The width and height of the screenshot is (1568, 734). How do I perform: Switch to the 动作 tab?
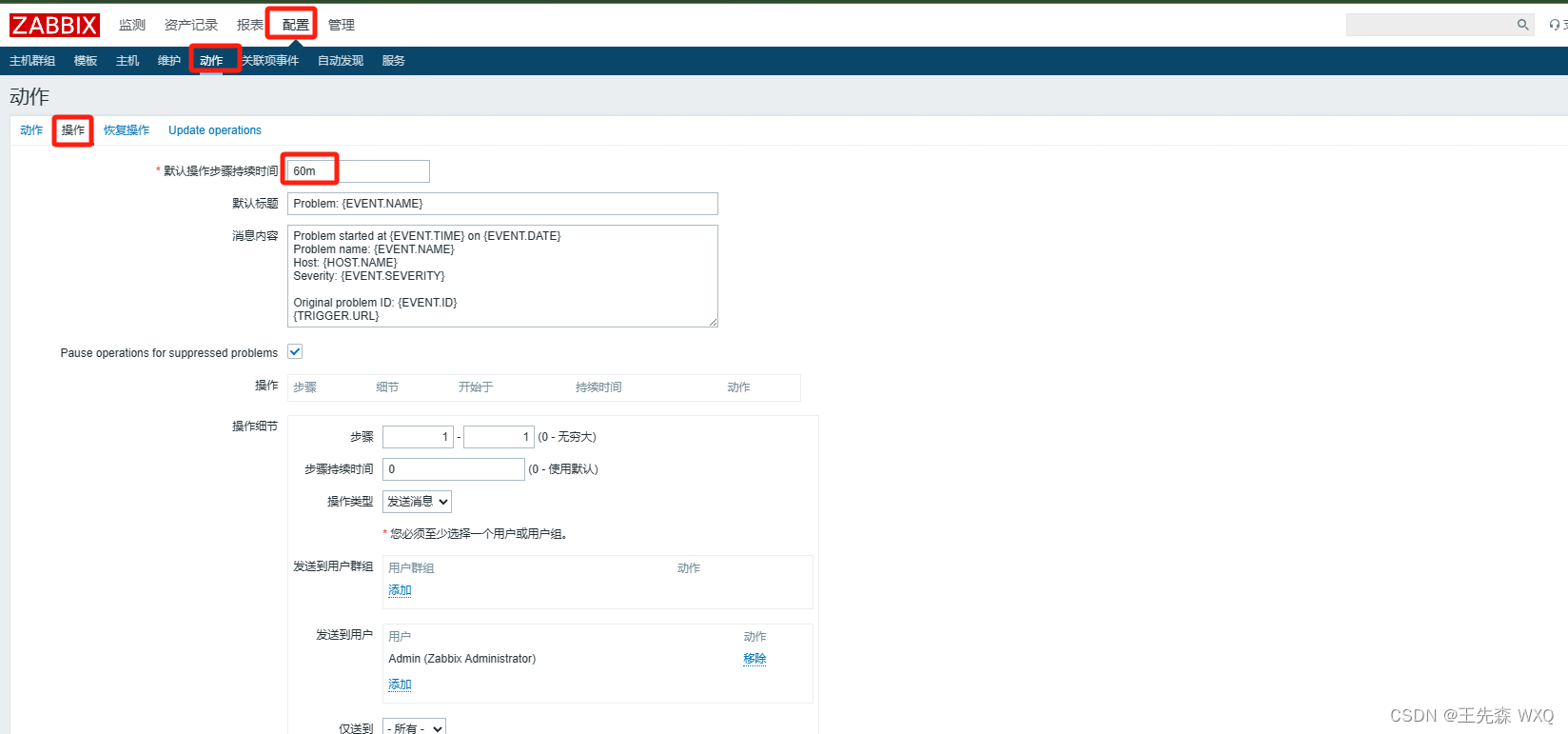pyautogui.click(x=31, y=130)
